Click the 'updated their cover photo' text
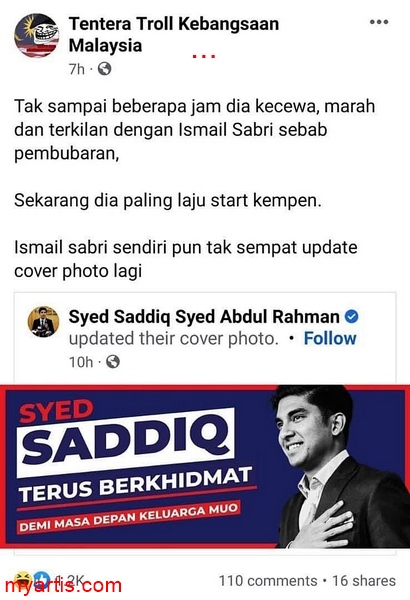 click(x=173, y=339)
